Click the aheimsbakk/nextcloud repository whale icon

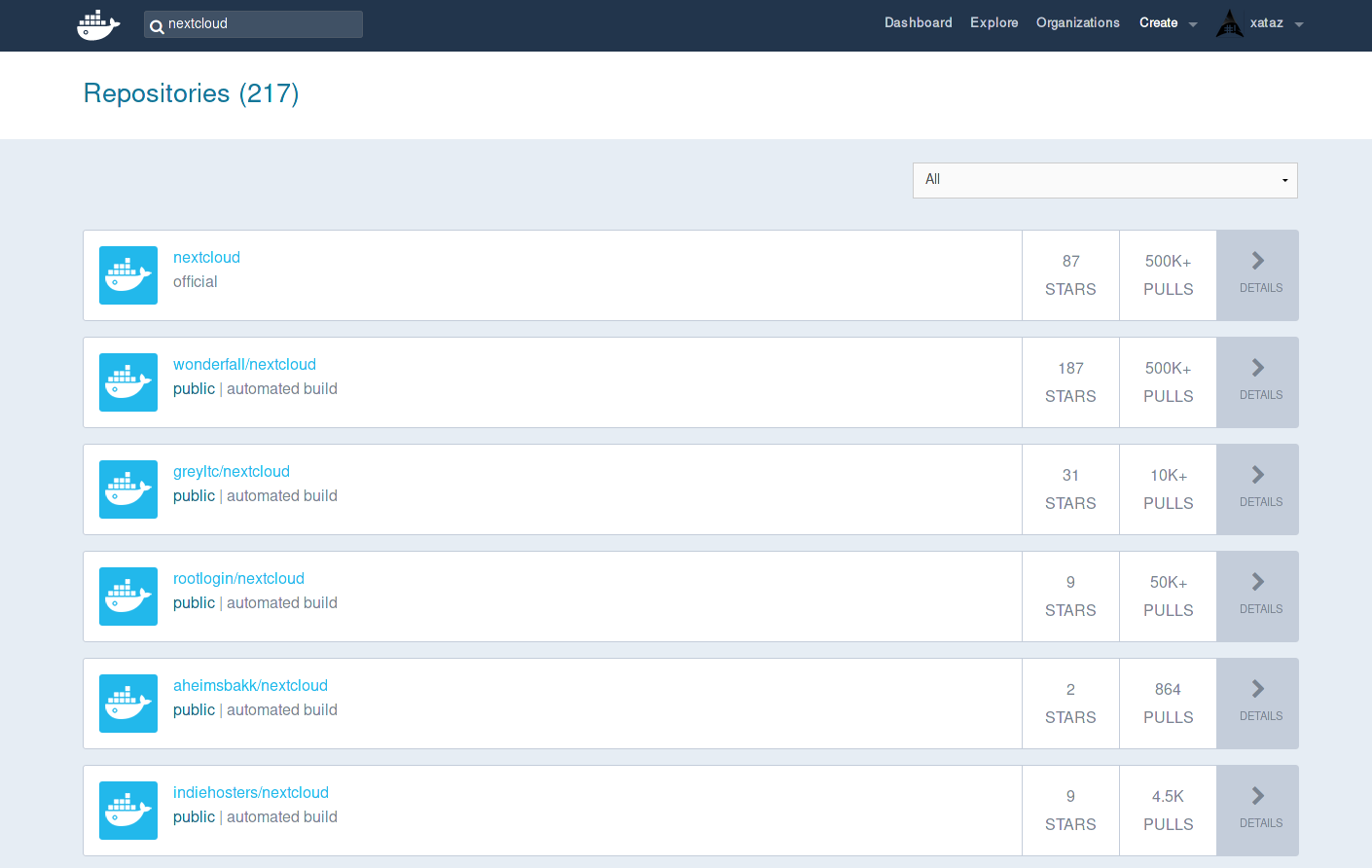click(128, 704)
